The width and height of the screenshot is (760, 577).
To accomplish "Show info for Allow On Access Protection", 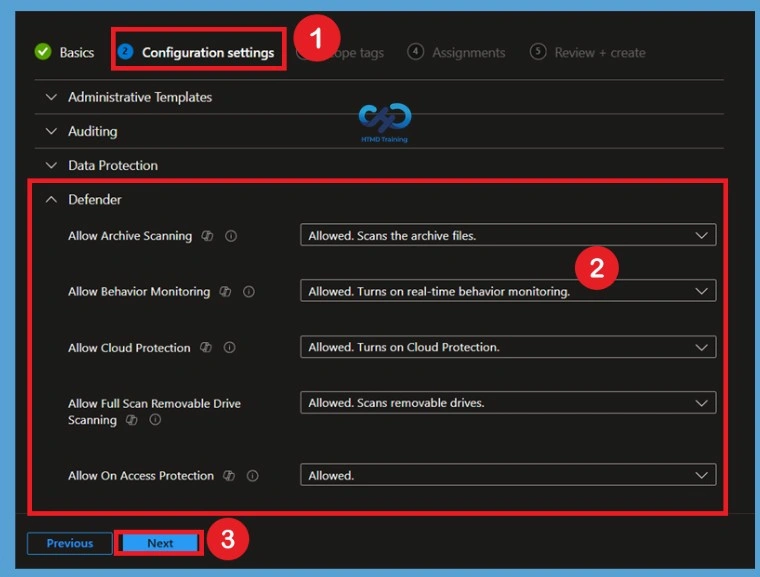I will [253, 476].
